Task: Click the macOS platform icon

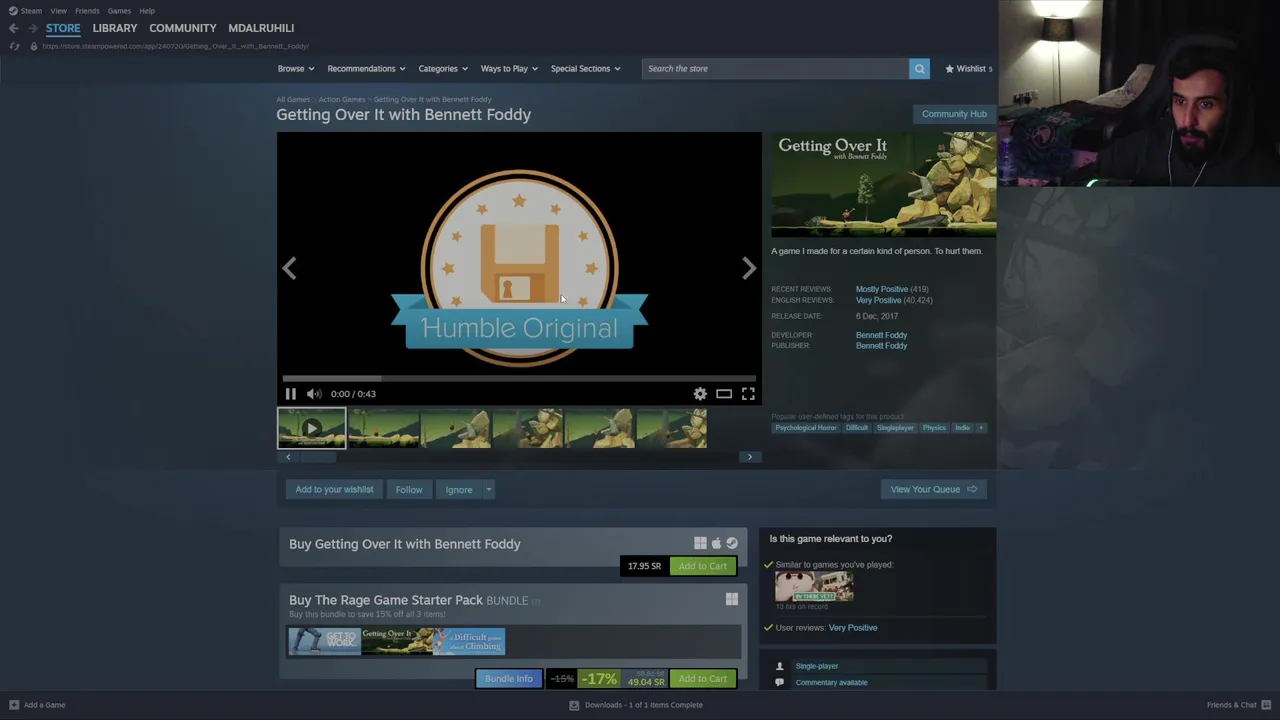Action: point(716,543)
